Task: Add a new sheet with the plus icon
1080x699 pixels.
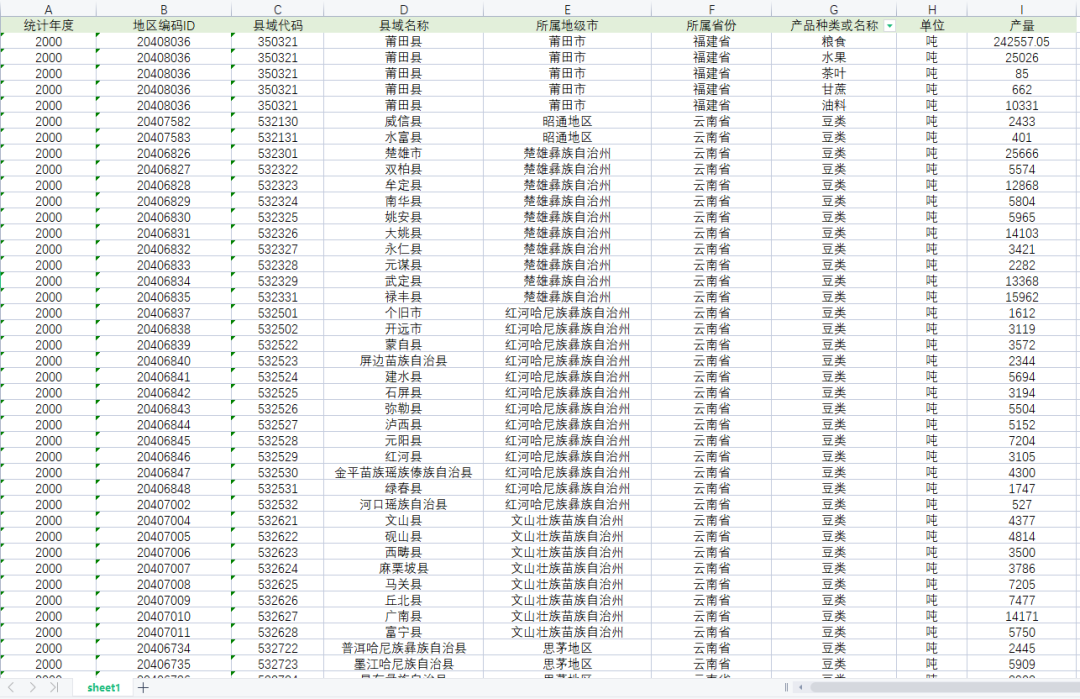Action: (x=143, y=688)
